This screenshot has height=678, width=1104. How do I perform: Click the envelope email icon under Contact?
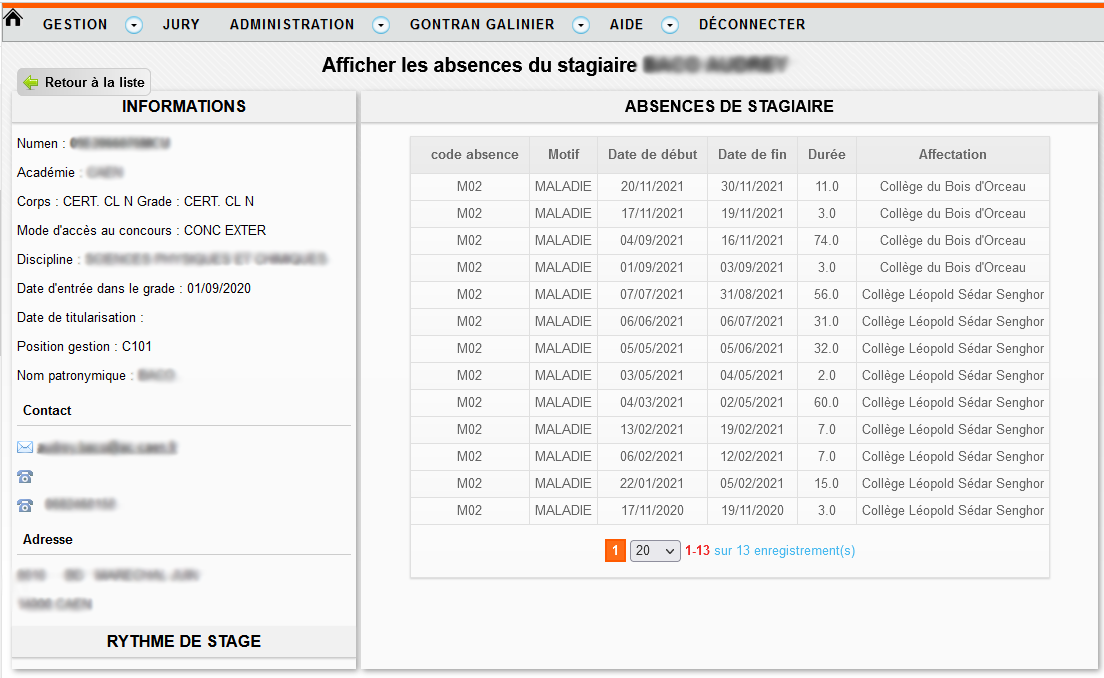(25, 448)
